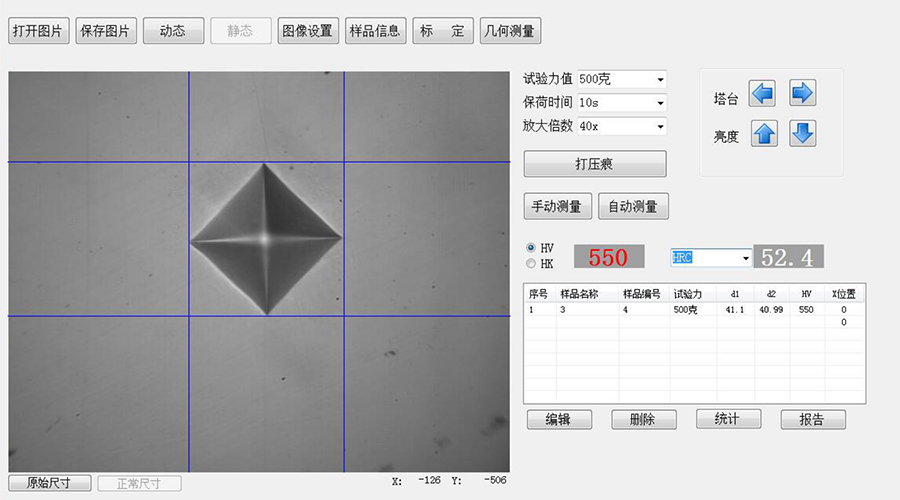The height and width of the screenshot is (500, 900).
Task: Open 样品信息 sample information
Action: [x=375, y=30]
